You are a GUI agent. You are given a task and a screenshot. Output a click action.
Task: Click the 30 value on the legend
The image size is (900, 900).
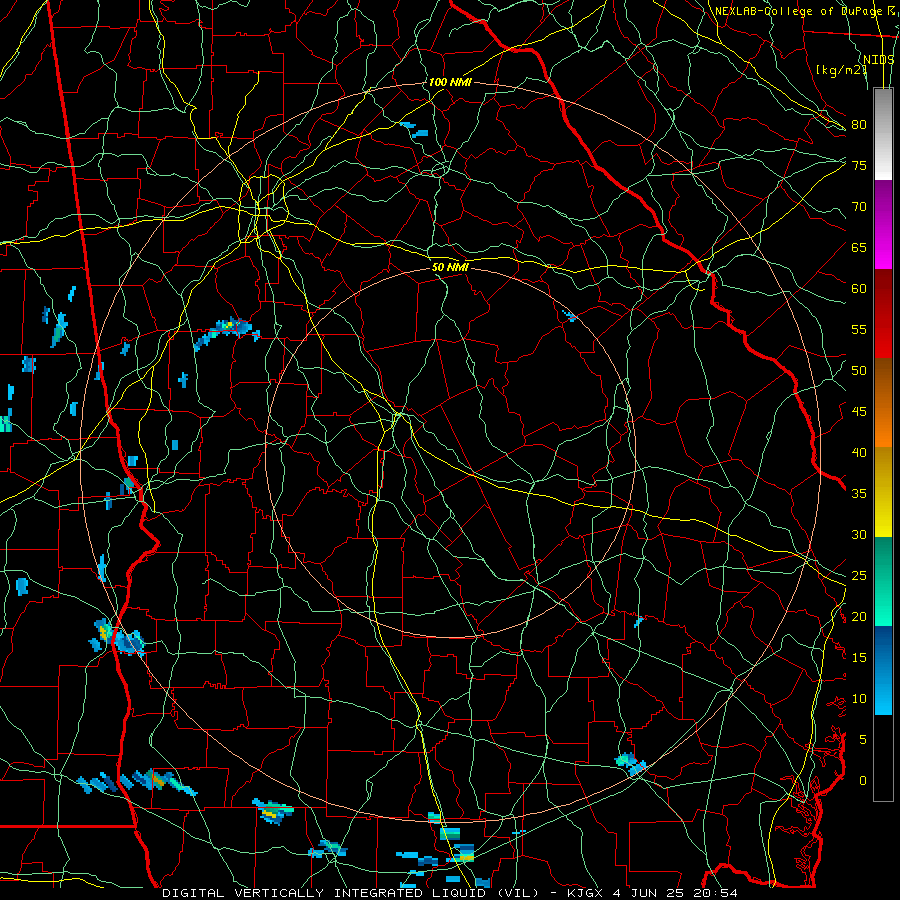click(859, 534)
